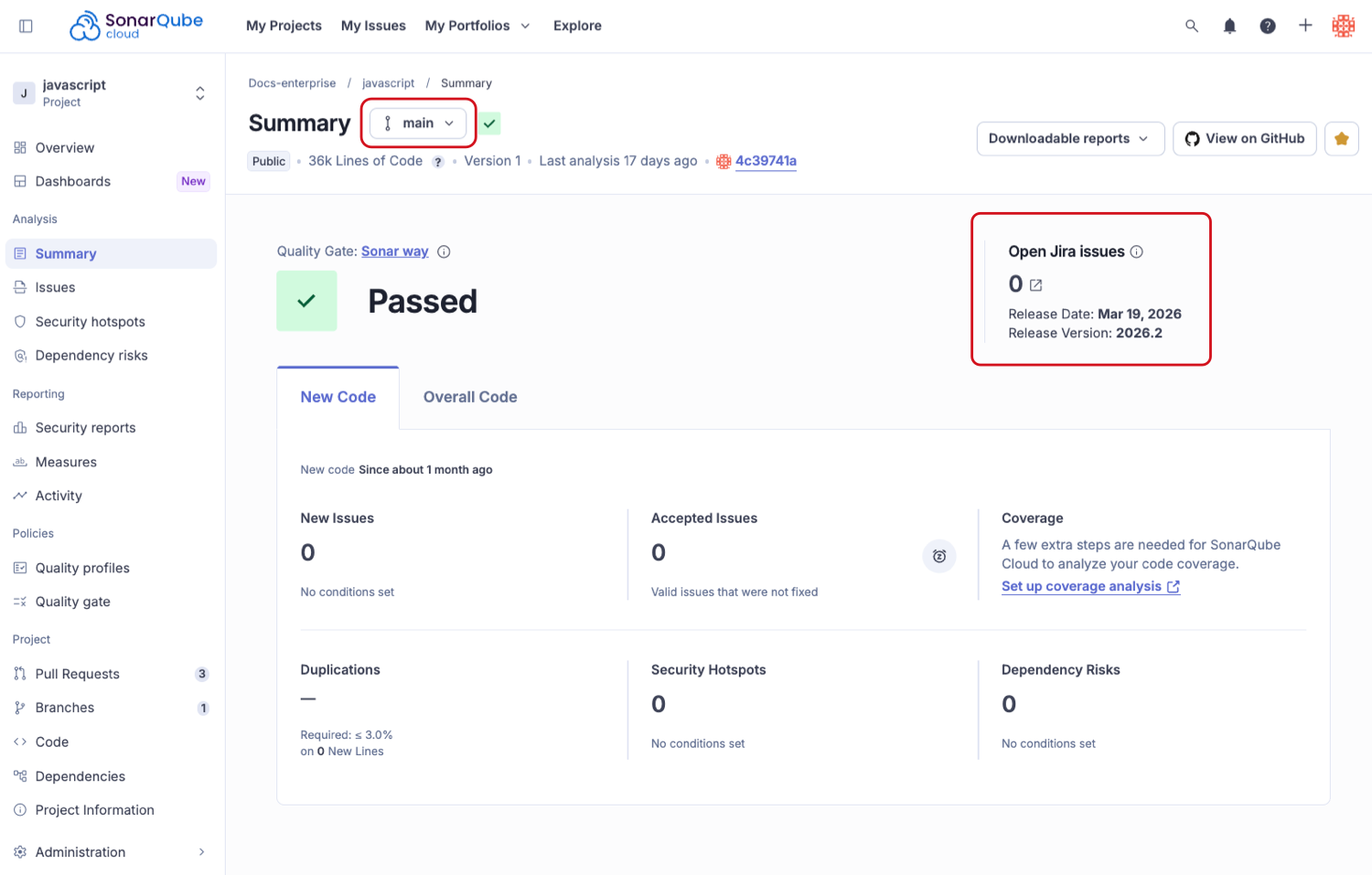Open the help question mark icon
This screenshot has height=875, width=1372.
(1267, 26)
